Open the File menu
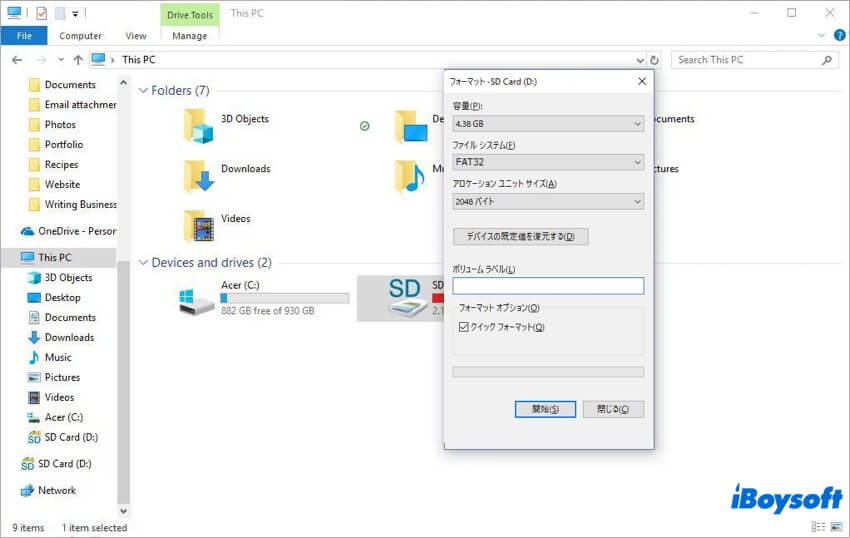This screenshot has height=538, width=850. (24, 36)
